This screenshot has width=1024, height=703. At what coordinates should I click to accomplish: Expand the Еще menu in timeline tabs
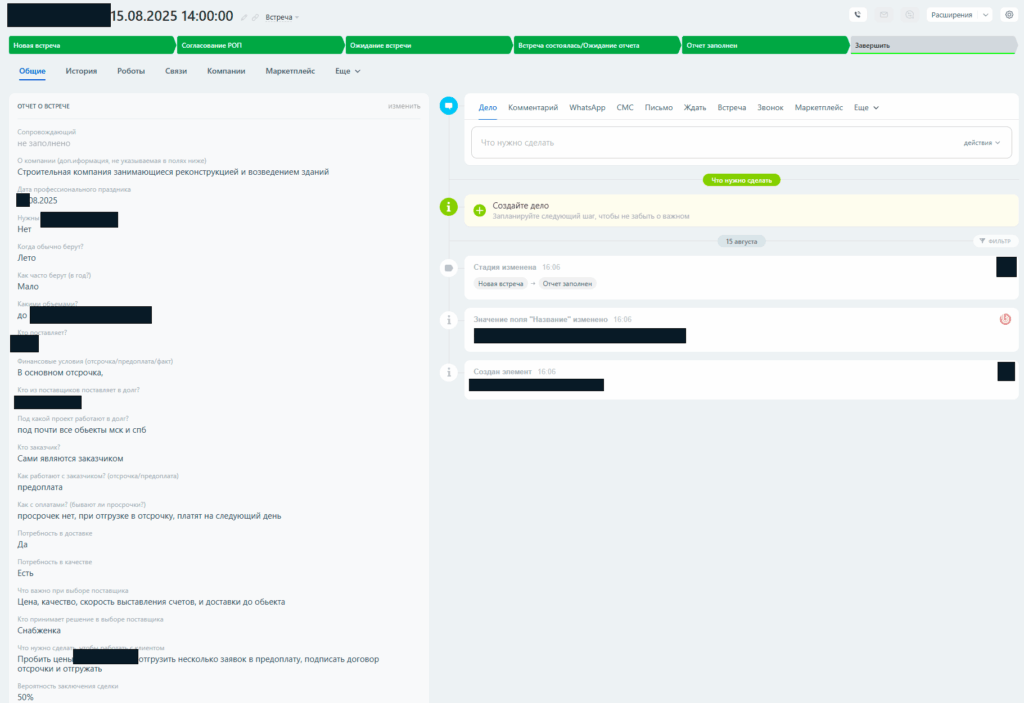click(866, 107)
